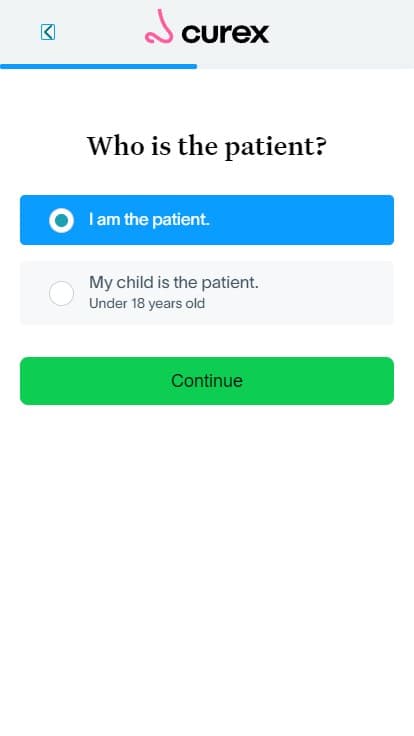Click the 'Continue' text label
Image resolution: width=414 pixels, height=736 pixels.
point(207,381)
